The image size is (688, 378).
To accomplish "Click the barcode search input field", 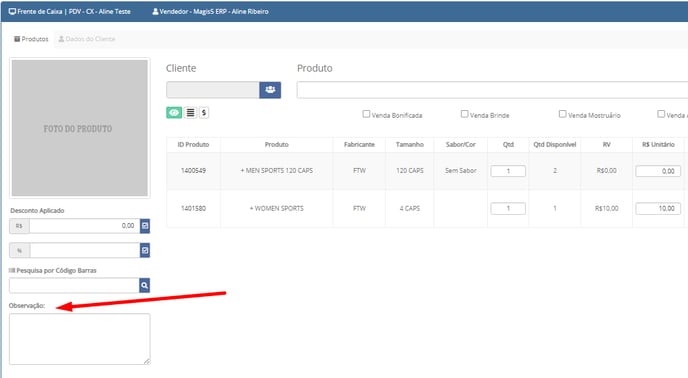I will (74, 285).
